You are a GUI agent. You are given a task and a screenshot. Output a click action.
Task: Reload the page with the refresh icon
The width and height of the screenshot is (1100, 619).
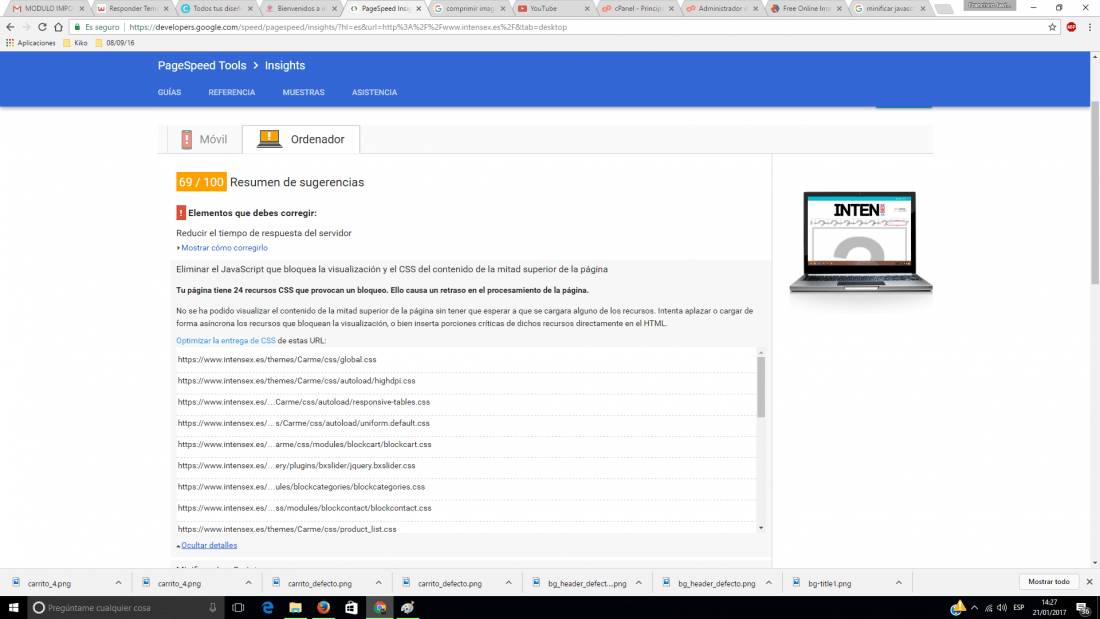tap(42, 27)
